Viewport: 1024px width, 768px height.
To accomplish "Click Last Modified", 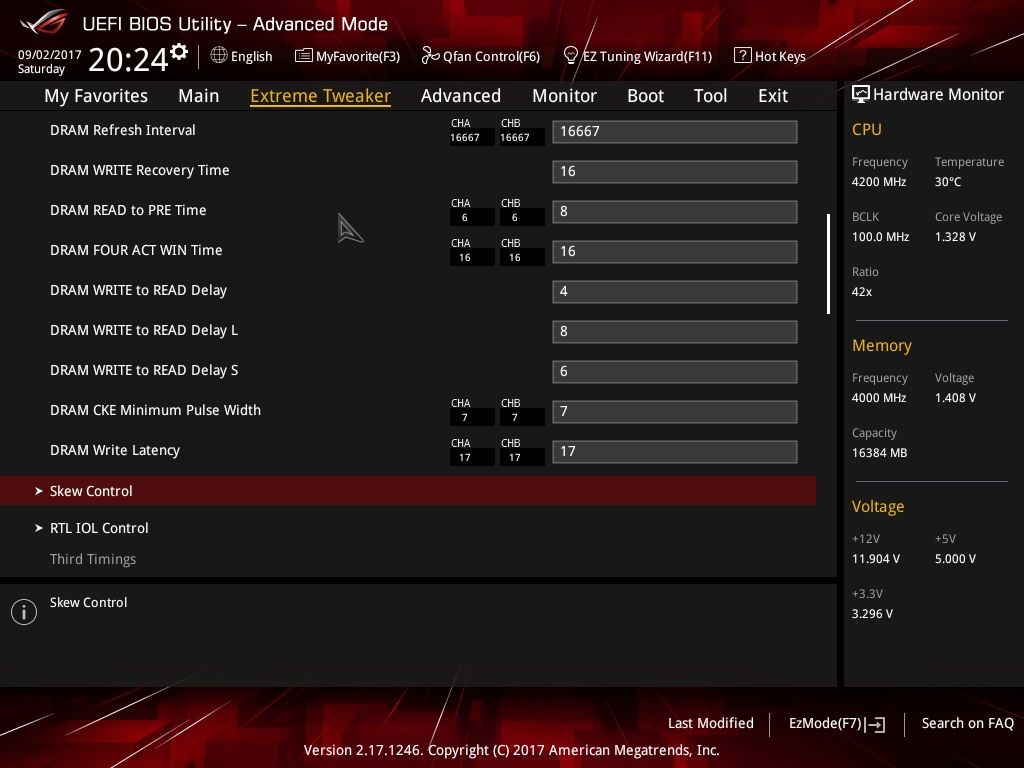I will coord(711,723).
